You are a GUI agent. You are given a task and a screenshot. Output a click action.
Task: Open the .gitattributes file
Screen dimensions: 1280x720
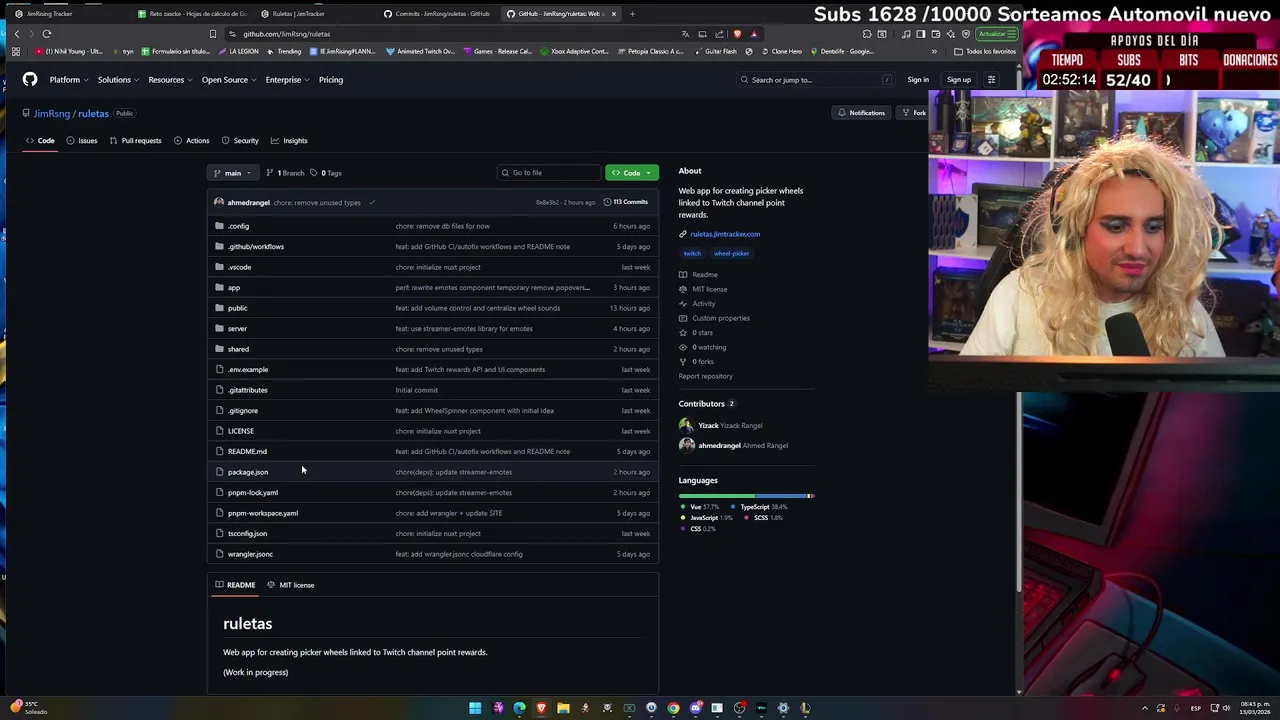pyautogui.click(x=248, y=390)
